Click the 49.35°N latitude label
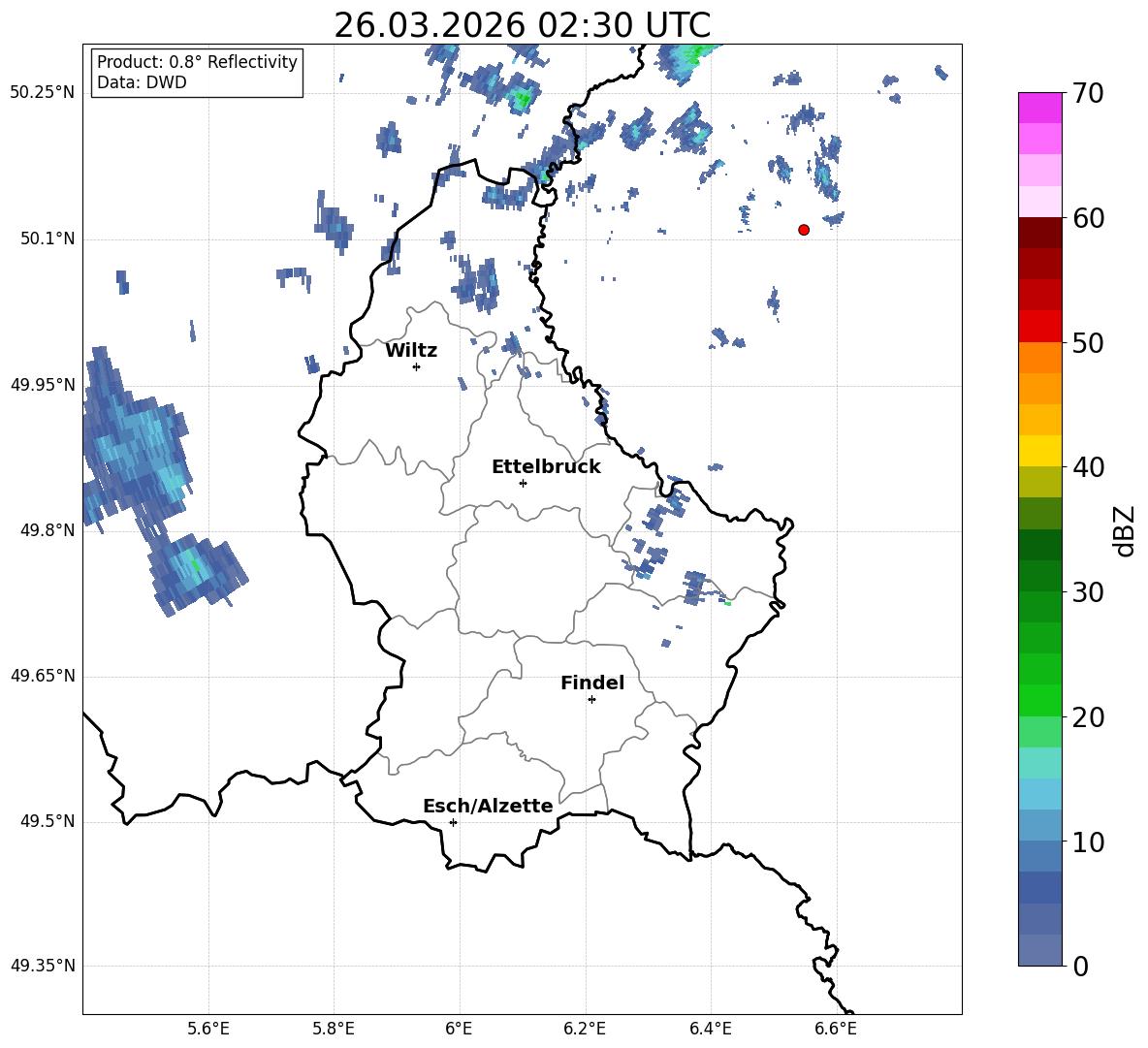The image size is (1148, 1048). point(43,966)
